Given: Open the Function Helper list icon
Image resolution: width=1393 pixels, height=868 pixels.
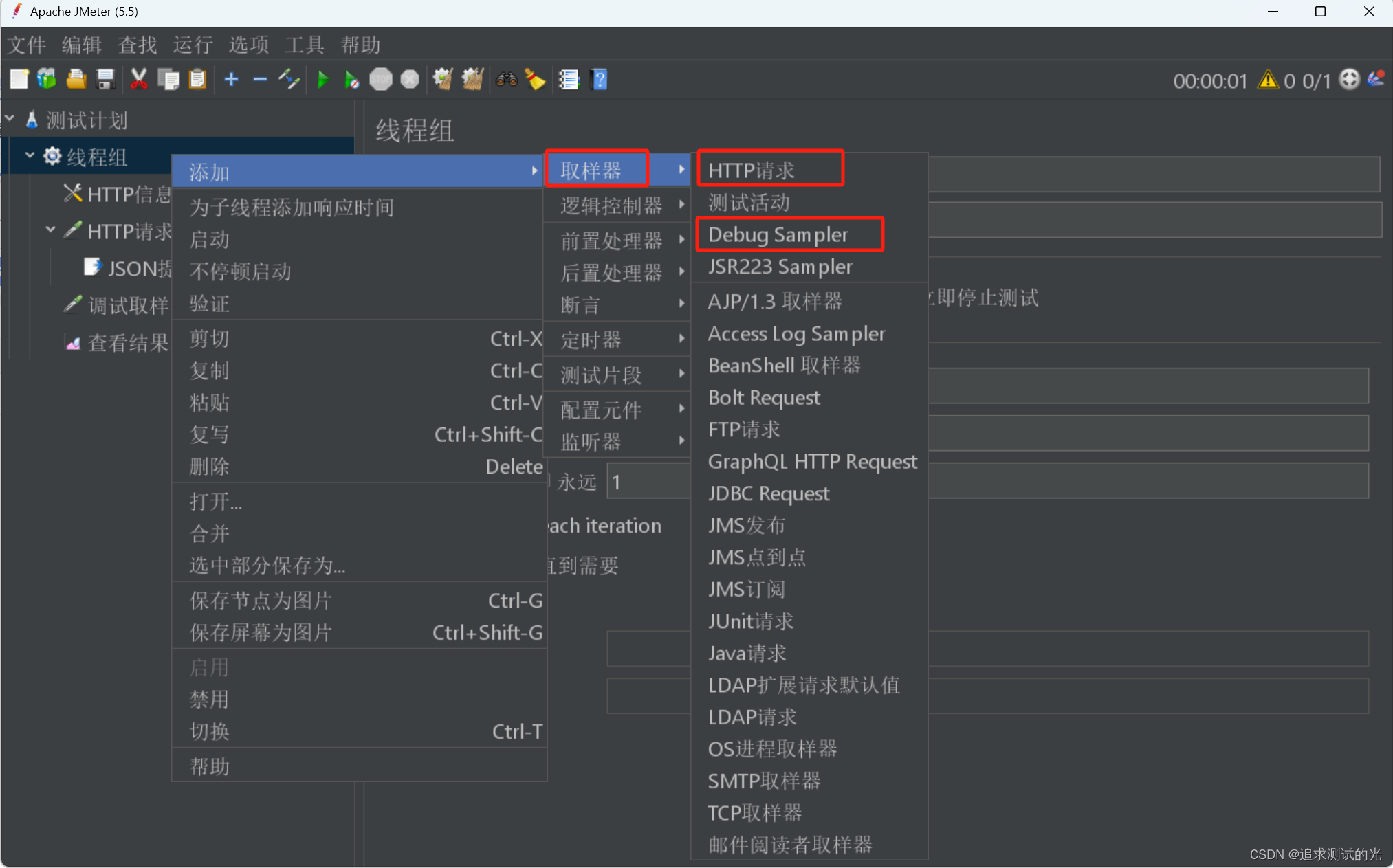Looking at the screenshot, I should point(569,80).
